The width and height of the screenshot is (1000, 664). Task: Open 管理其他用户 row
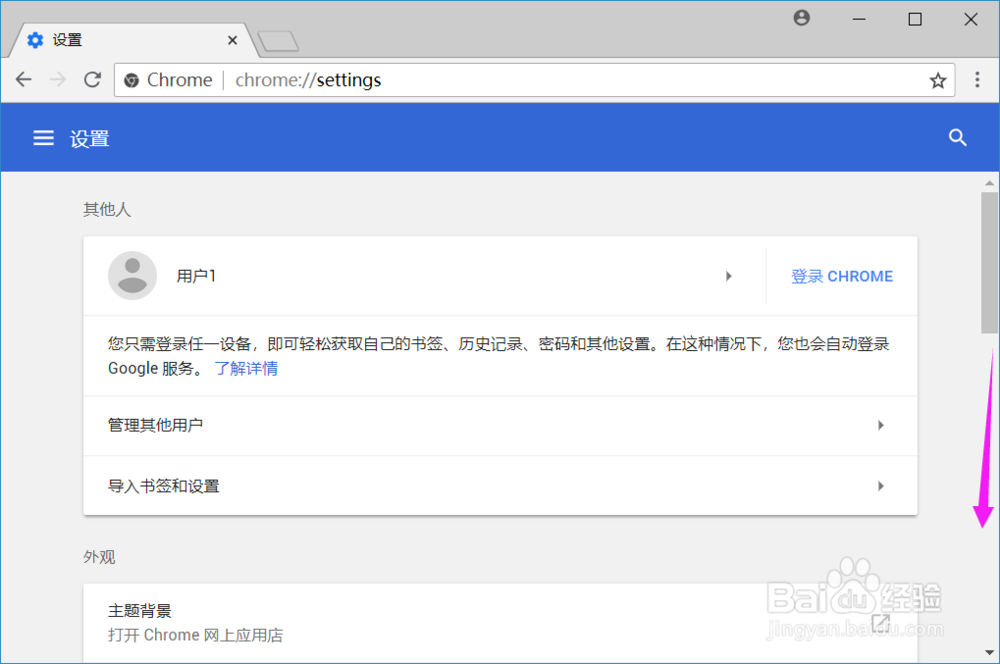point(501,425)
